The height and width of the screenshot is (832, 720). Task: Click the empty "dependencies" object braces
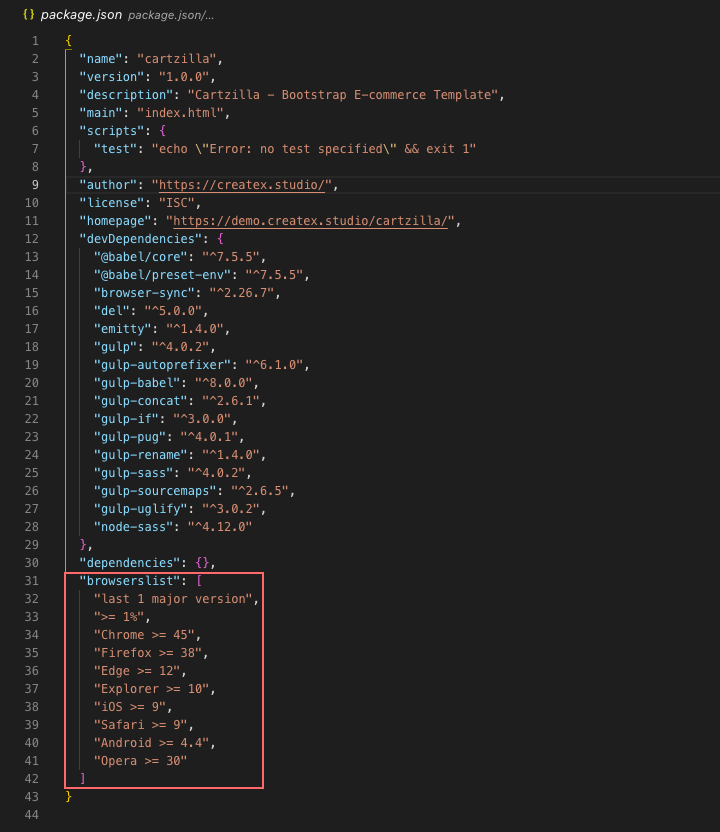click(x=201, y=563)
